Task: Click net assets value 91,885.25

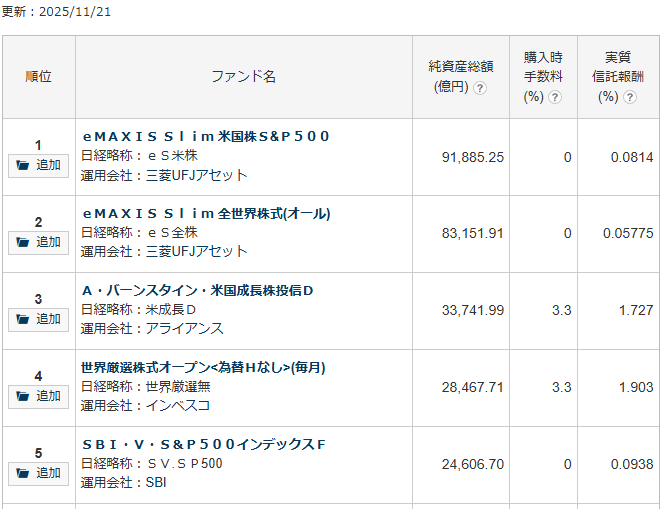Action: click(x=473, y=157)
